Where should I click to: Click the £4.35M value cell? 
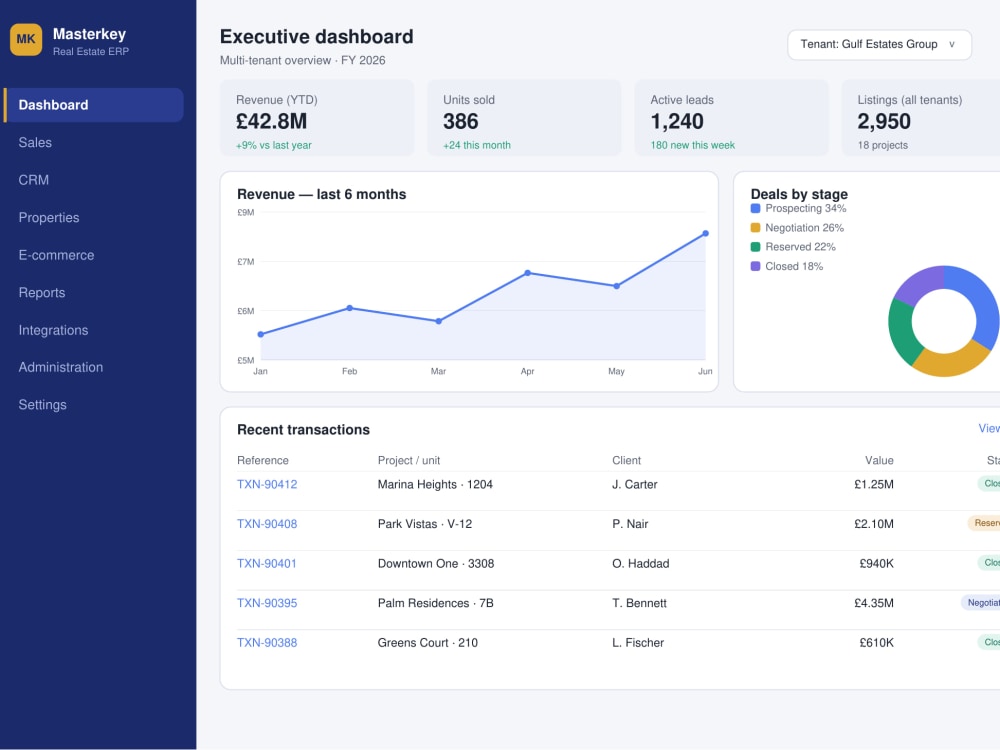pyautogui.click(x=874, y=603)
